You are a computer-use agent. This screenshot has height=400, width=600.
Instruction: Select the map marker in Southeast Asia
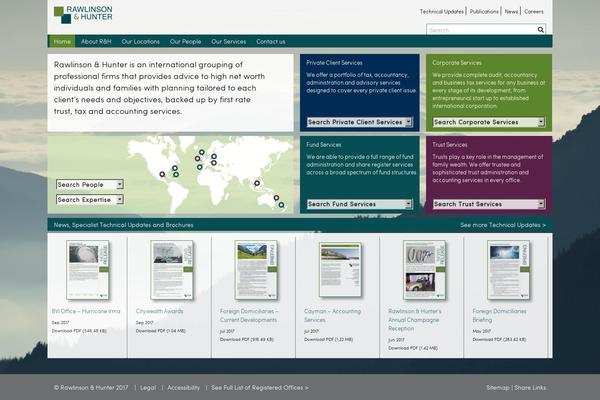[x=257, y=183]
